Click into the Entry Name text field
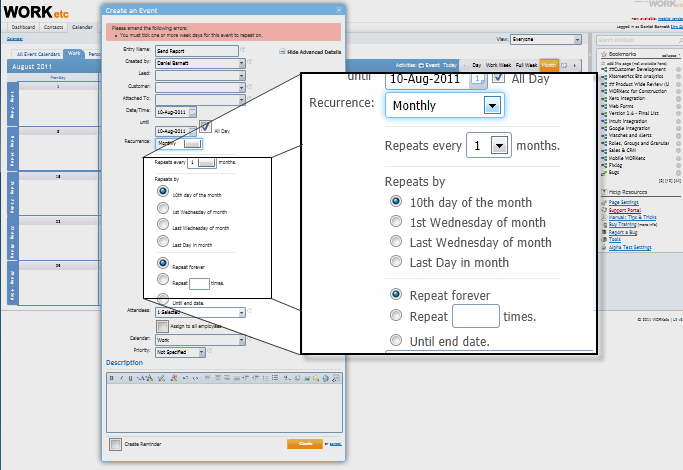 tap(196, 49)
